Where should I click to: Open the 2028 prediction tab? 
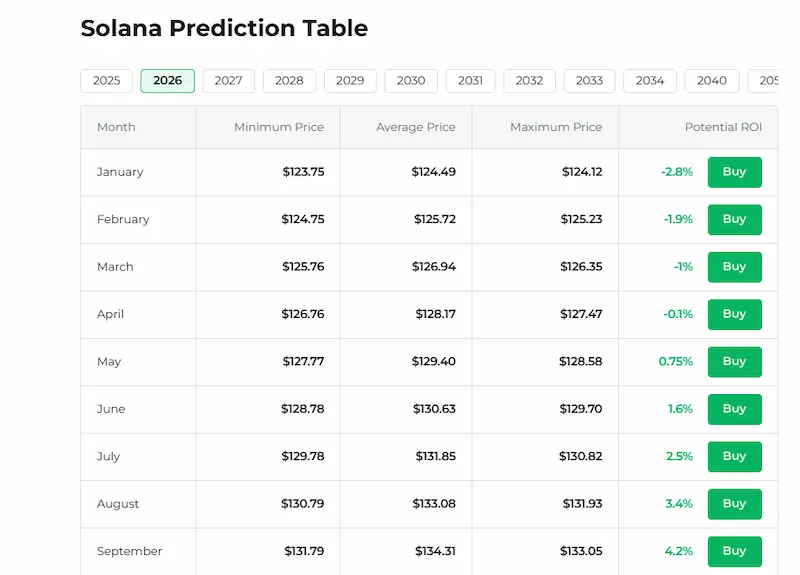pos(289,81)
